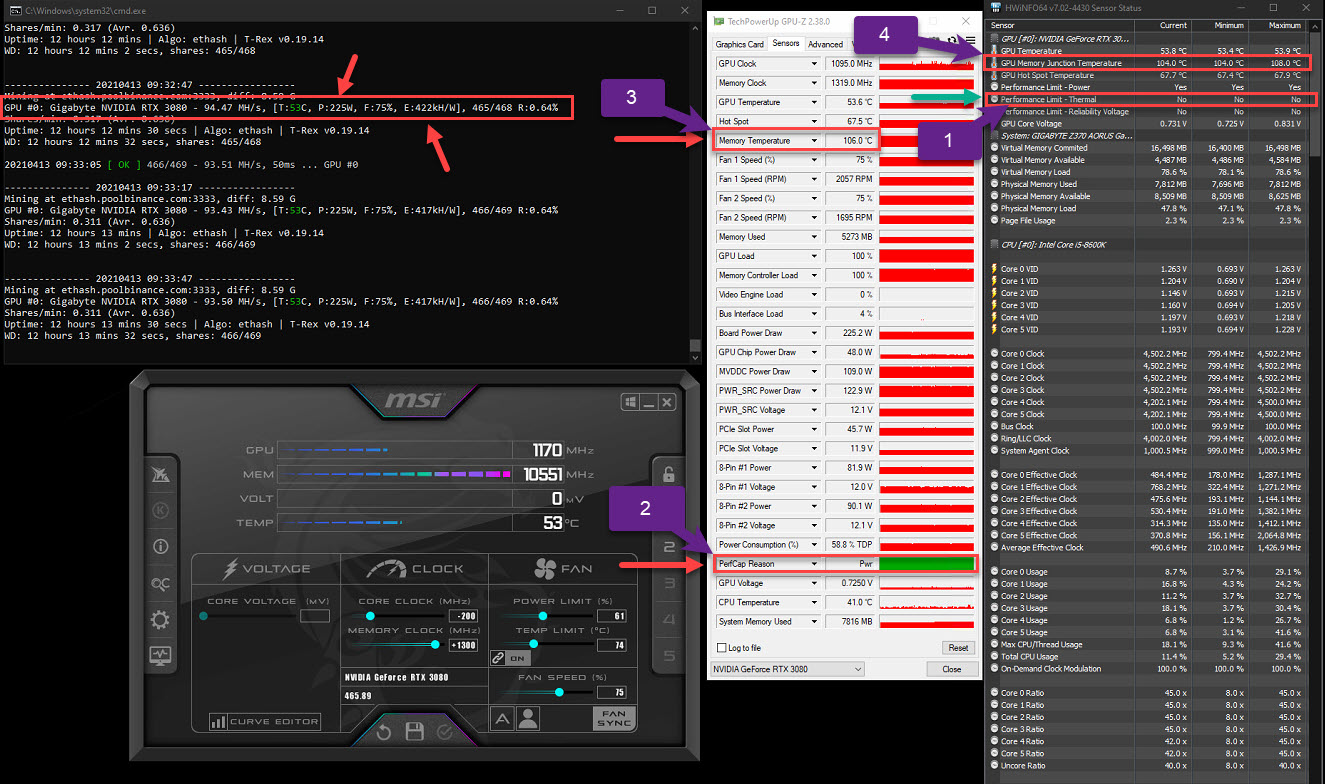
Task: Open the Hot Spot sensor dropdown in GPU-Z
Action: [814, 121]
